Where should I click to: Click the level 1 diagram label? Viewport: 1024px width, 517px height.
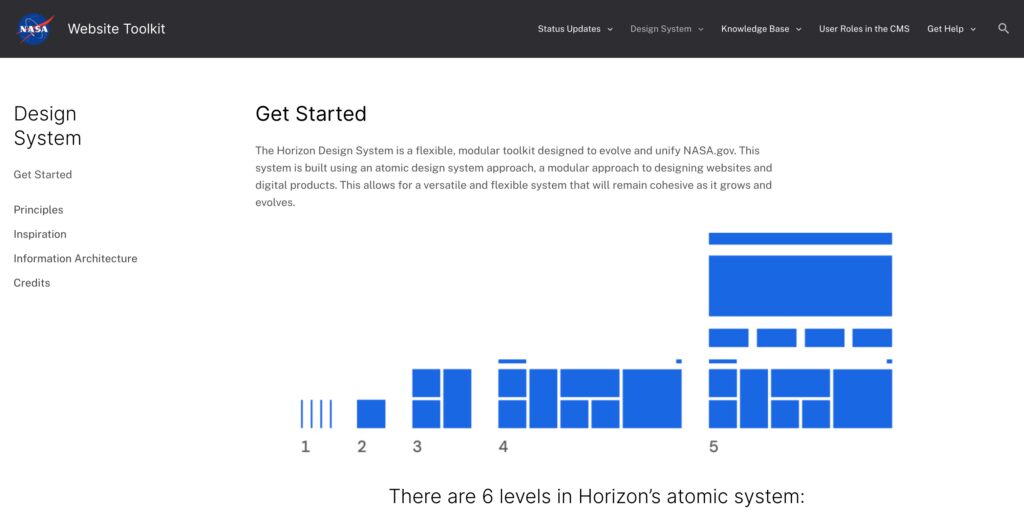point(305,447)
